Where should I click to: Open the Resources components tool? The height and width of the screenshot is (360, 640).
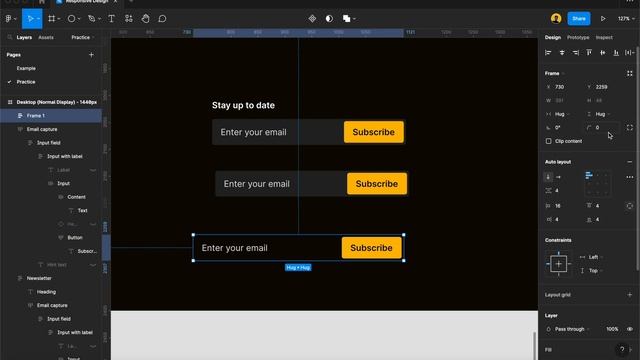[x=129, y=19]
